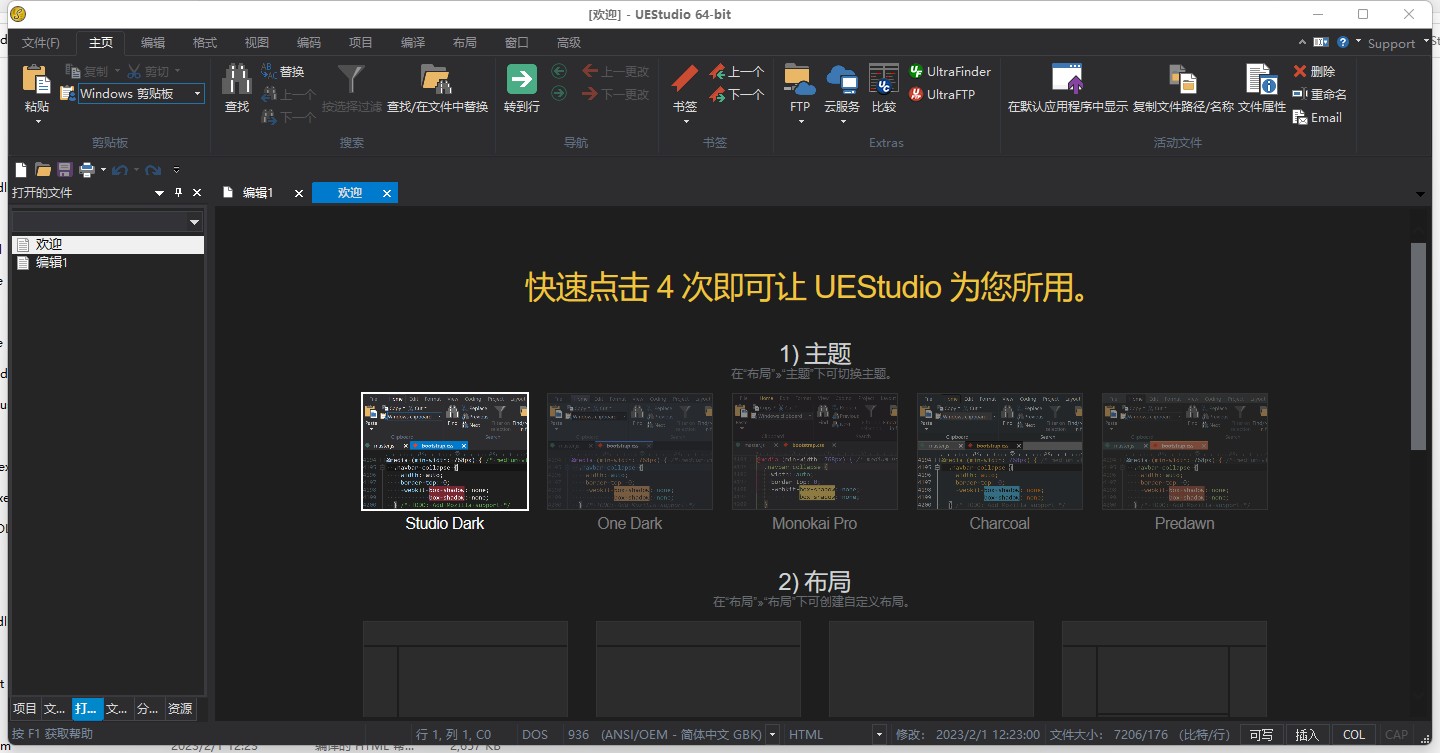Screen dimensions: 1440x753
Task: Select the Studio Dark theme thumbnail
Action: pos(445,451)
